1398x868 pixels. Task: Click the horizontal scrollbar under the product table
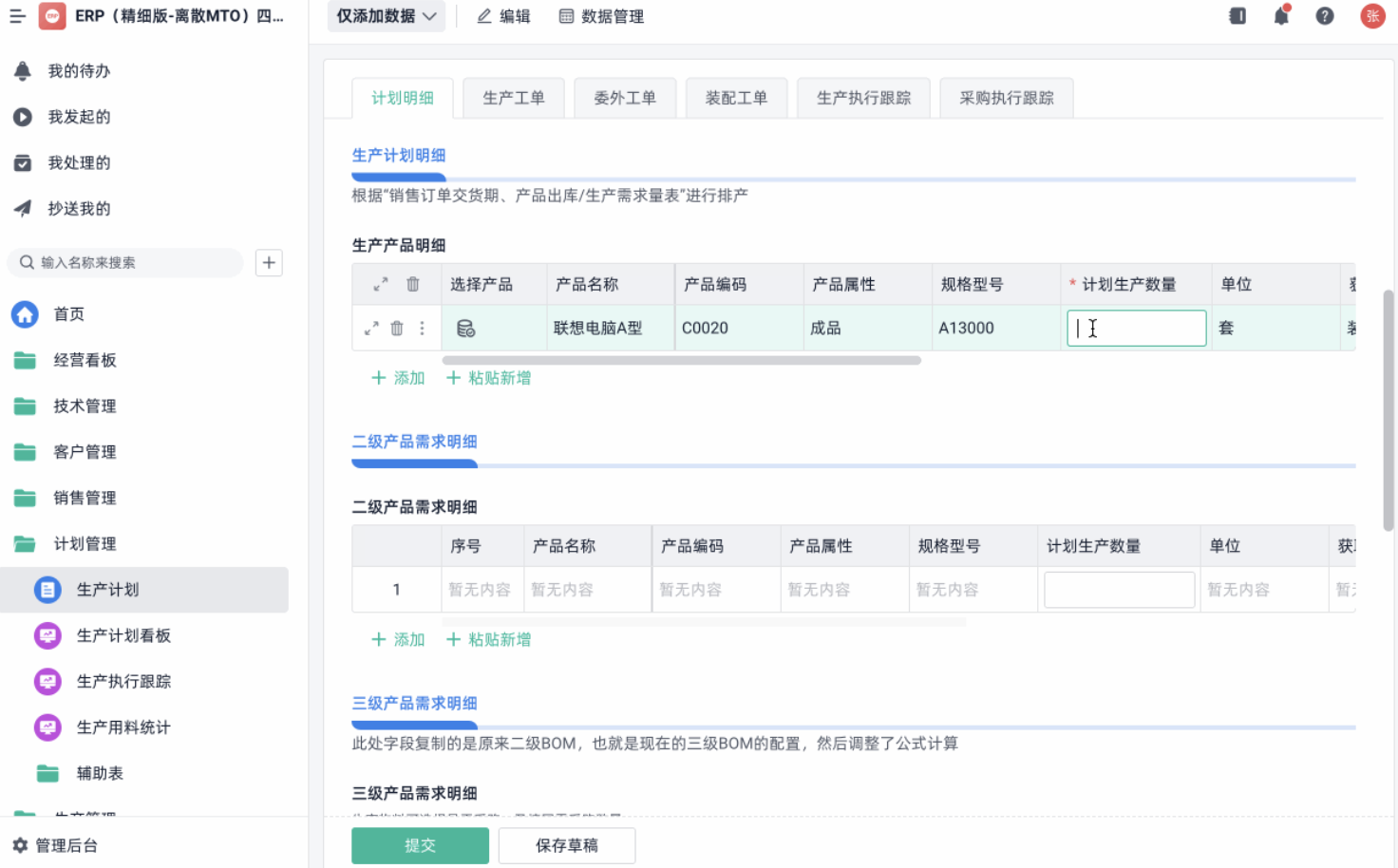[x=681, y=361]
